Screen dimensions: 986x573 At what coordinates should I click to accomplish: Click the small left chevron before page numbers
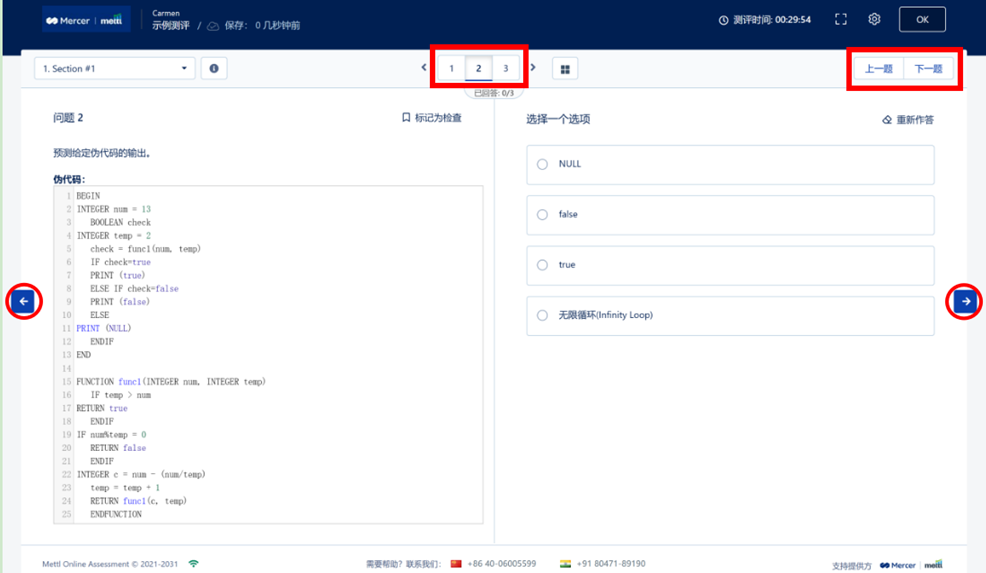pyautogui.click(x=424, y=68)
